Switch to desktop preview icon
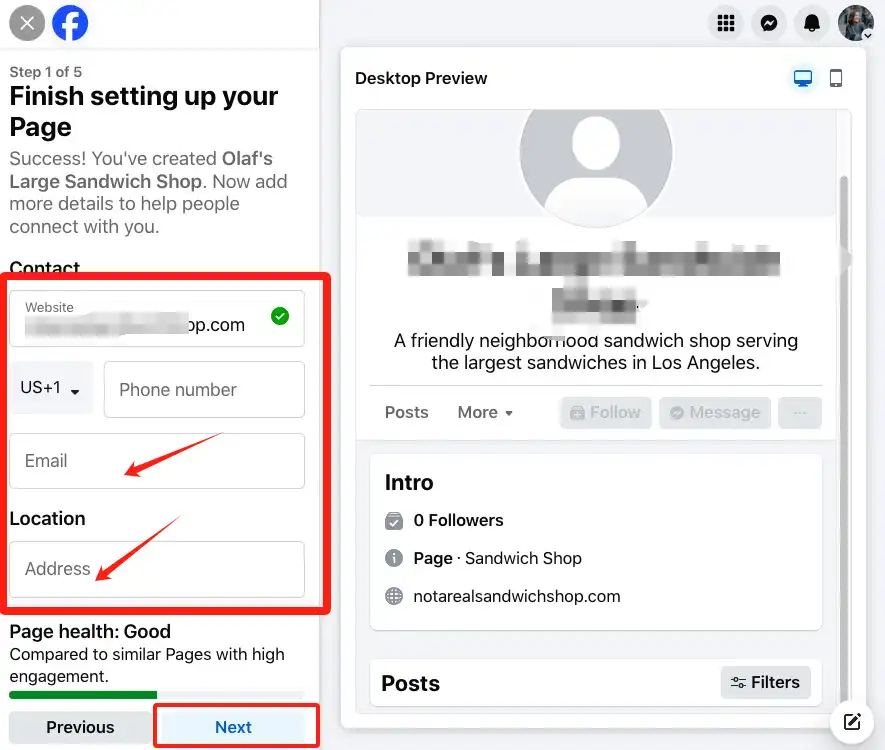This screenshot has width=885, height=750. [x=803, y=78]
